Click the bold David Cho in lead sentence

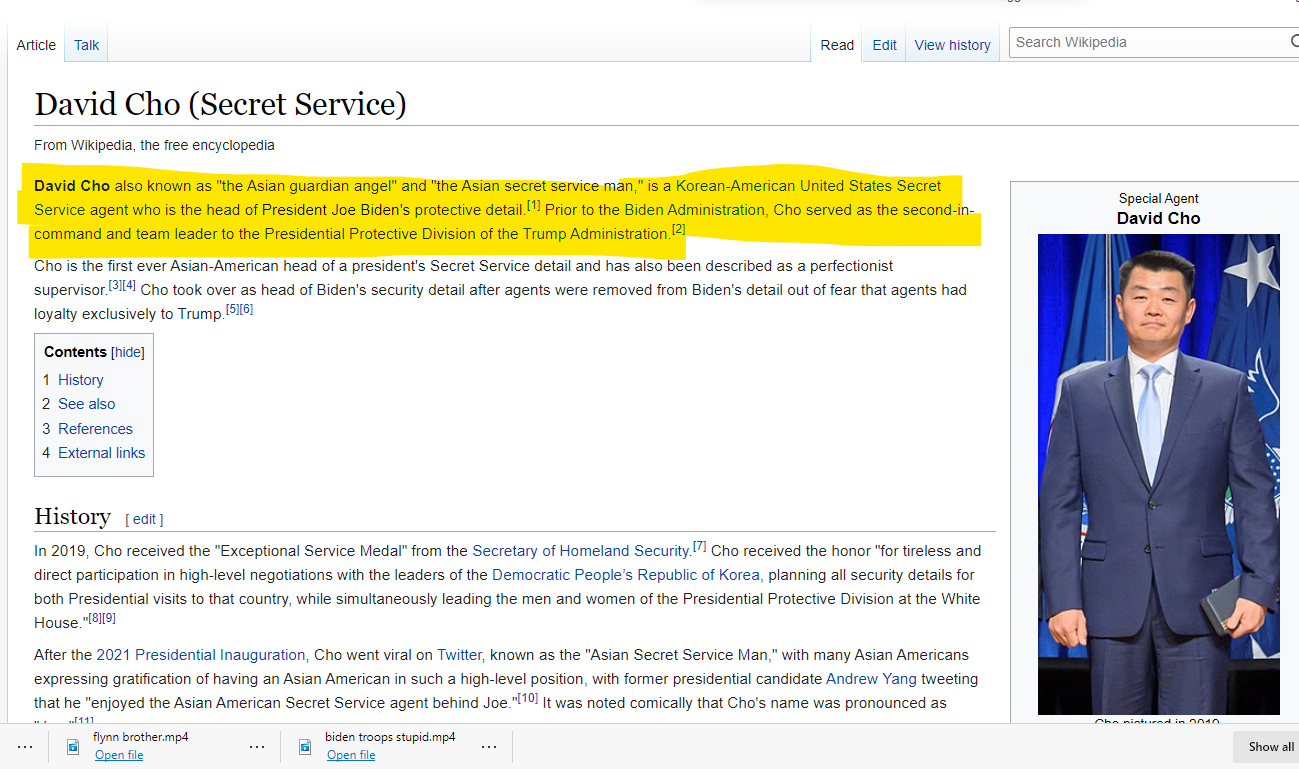72,186
